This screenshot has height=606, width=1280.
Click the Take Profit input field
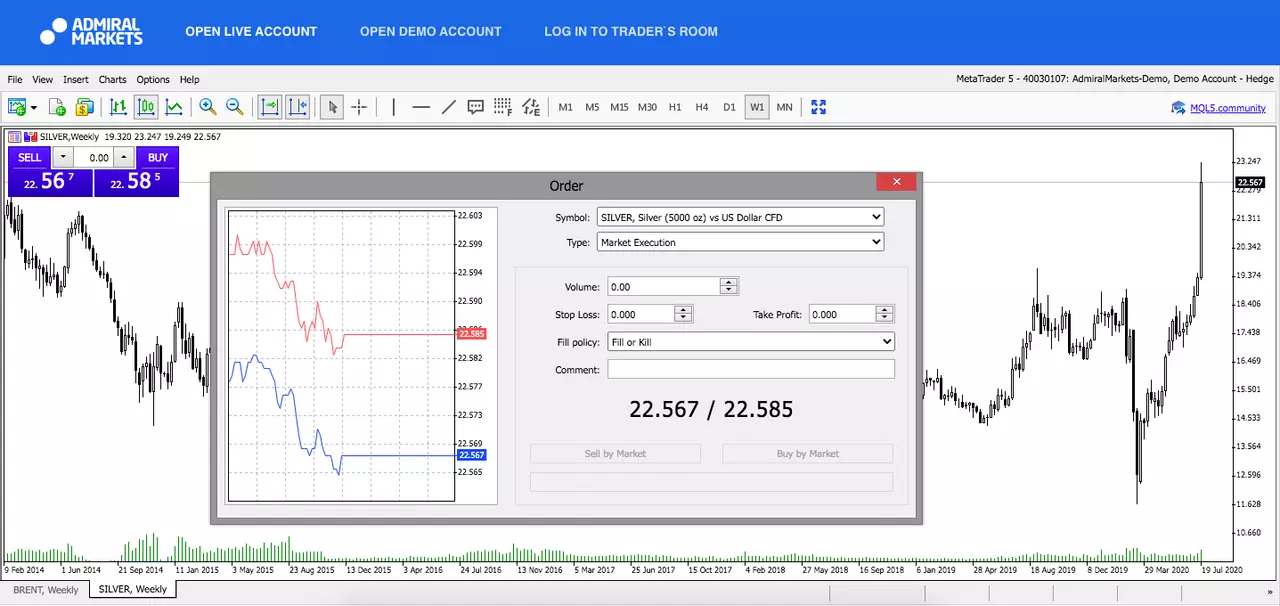click(843, 314)
